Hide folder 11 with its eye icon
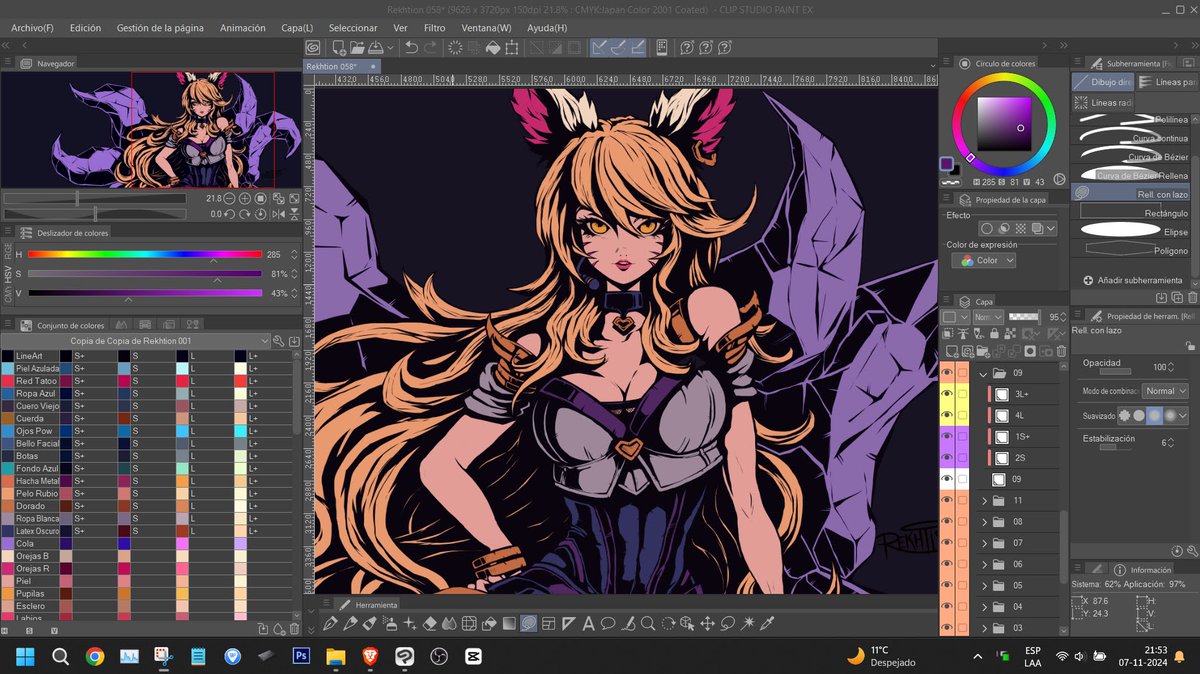Screen dimensions: 1200x674 point(947,500)
